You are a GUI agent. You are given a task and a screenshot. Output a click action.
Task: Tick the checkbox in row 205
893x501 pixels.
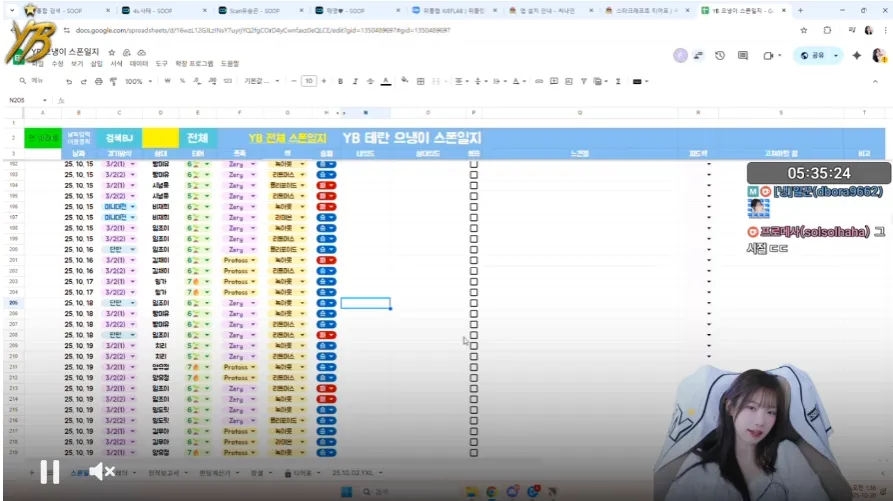pyautogui.click(x=474, y=302)
